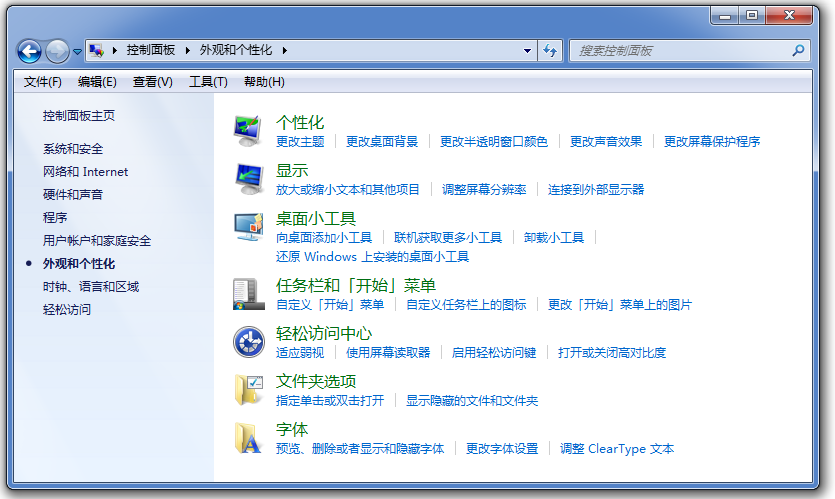Open the 编辑(E) menu
The height and width of the screenshot is (499, 835).
[x=97, y=81]
